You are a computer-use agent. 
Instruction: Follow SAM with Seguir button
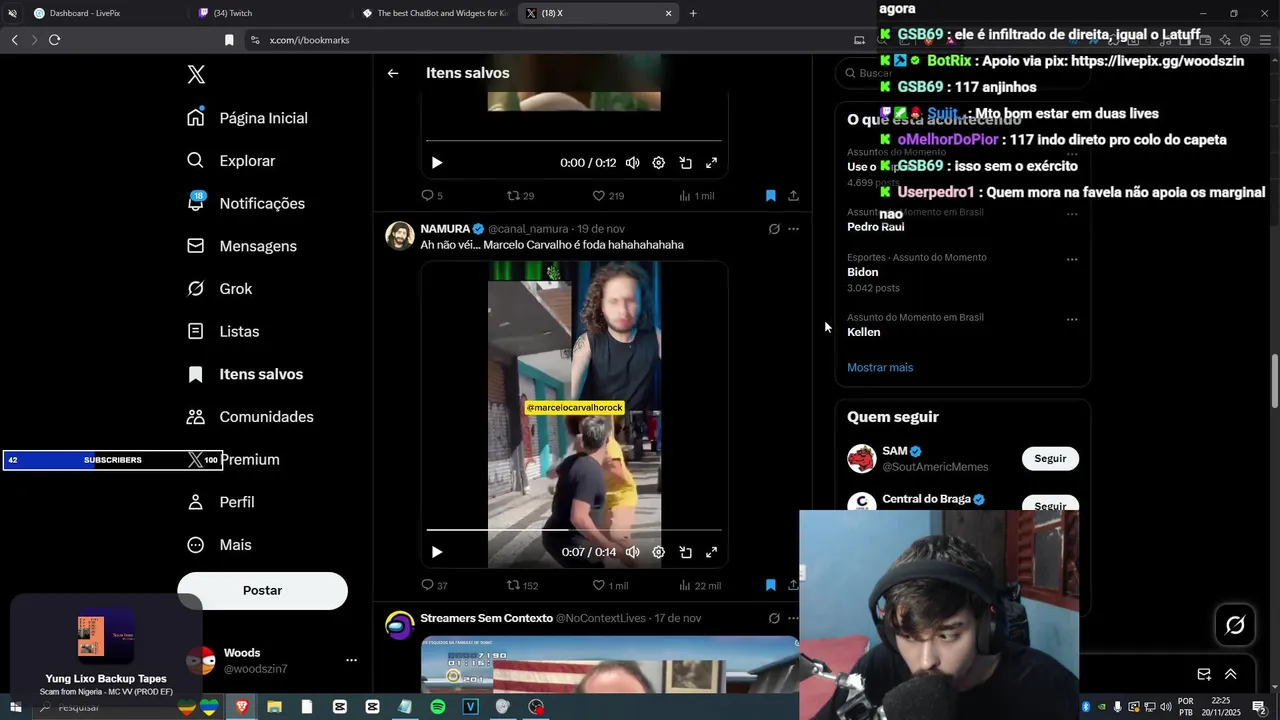(x=1050, y=458)
